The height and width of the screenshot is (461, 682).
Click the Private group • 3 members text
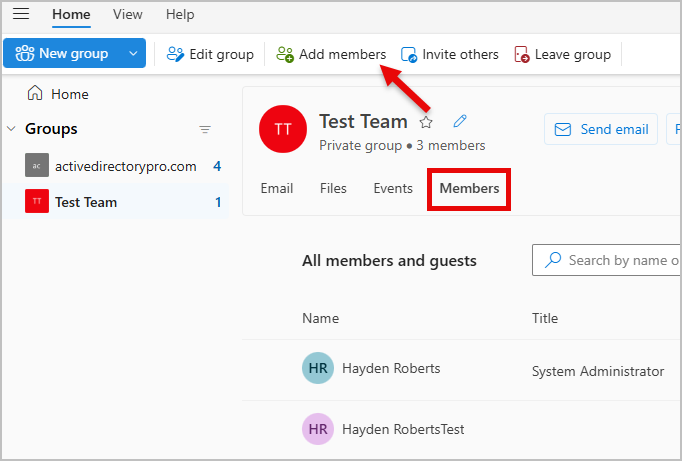tap(402, 145)
